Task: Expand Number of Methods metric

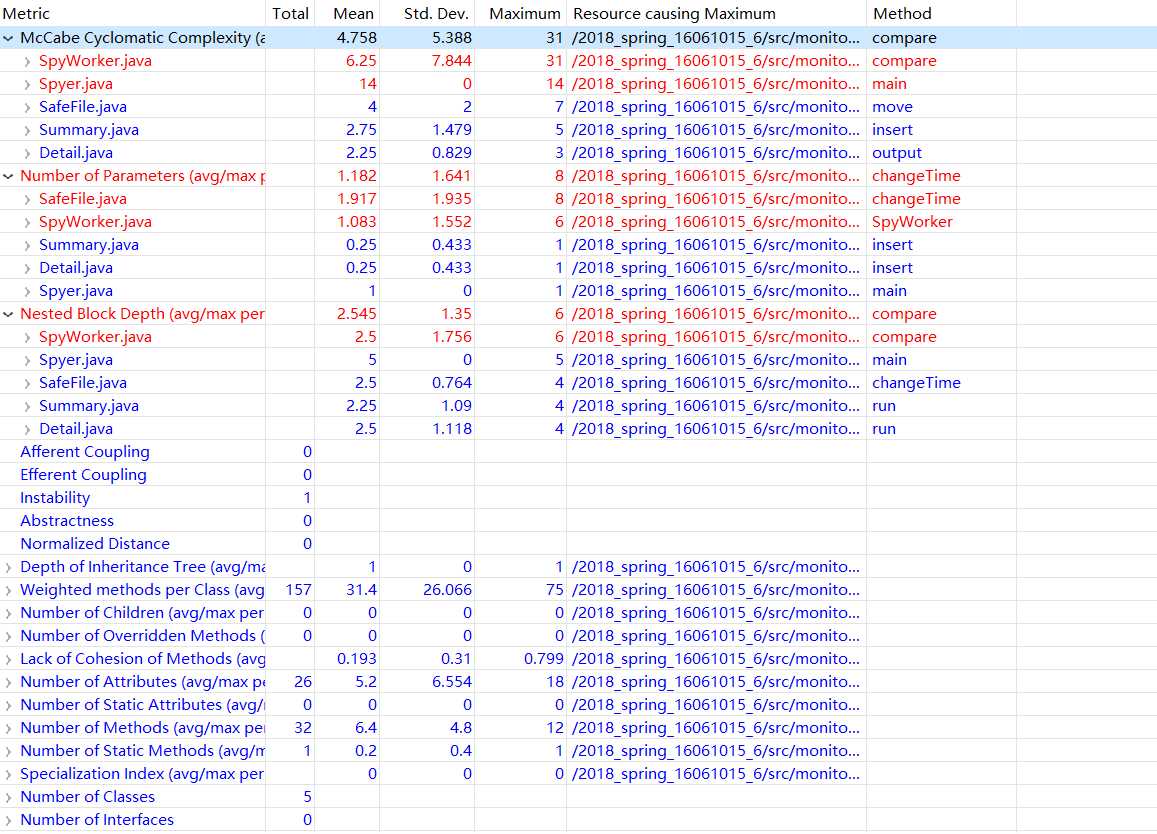Action: pos(9,728)
